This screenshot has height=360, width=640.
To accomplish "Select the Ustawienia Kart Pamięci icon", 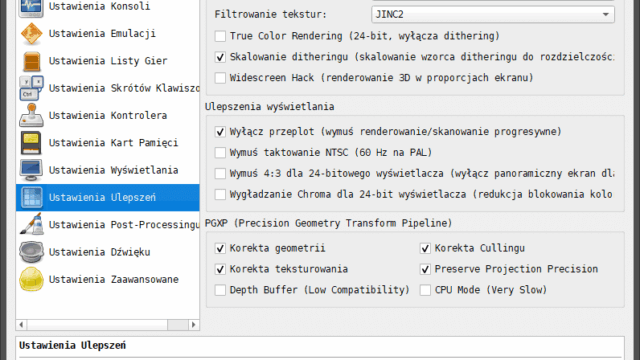I will coord(31,143).
